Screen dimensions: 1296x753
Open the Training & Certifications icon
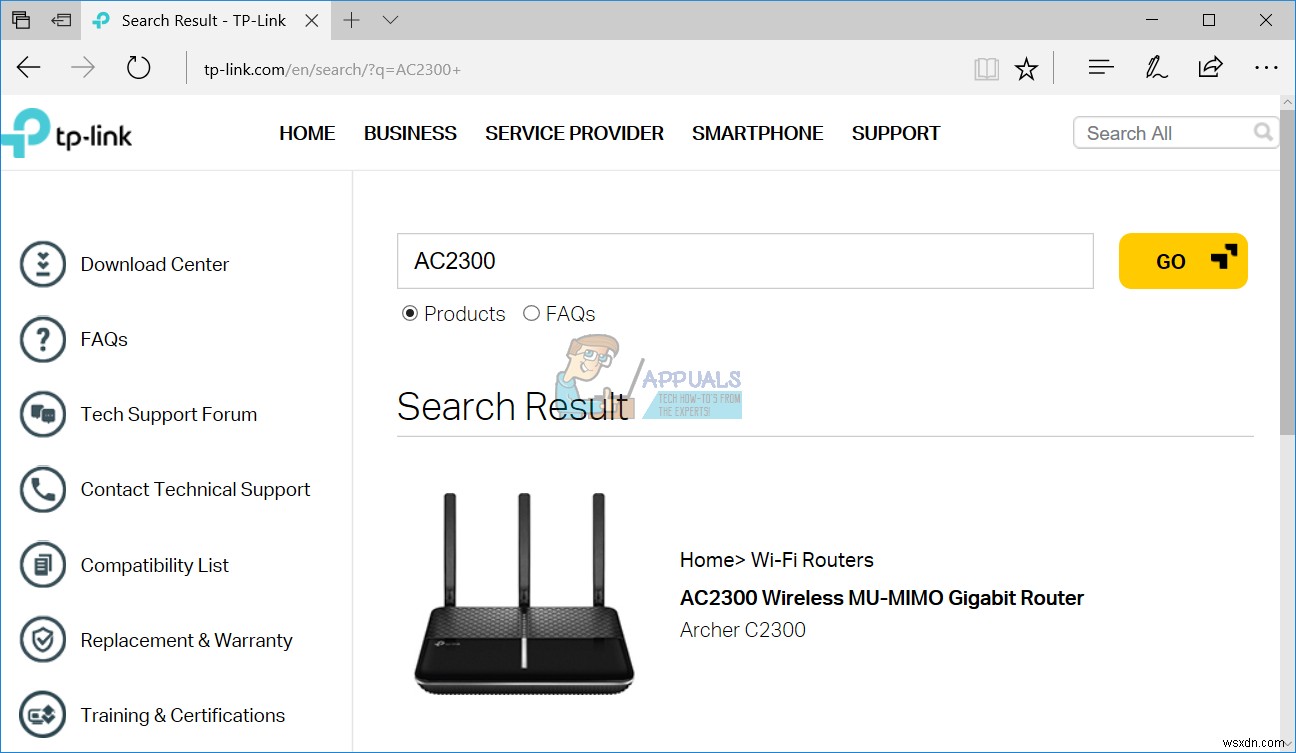(42, 714)
